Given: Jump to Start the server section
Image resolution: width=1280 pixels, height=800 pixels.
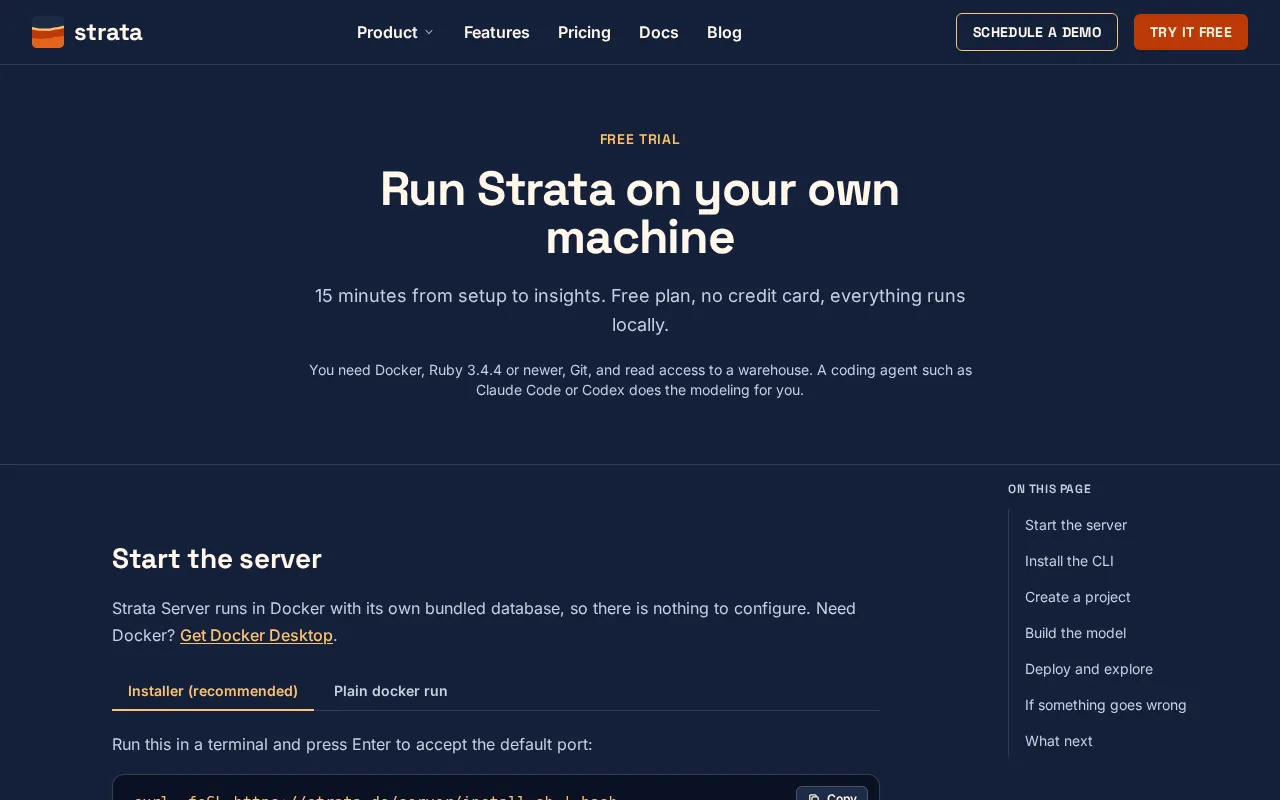Looking at the screenshot, I should (1076, 525).
